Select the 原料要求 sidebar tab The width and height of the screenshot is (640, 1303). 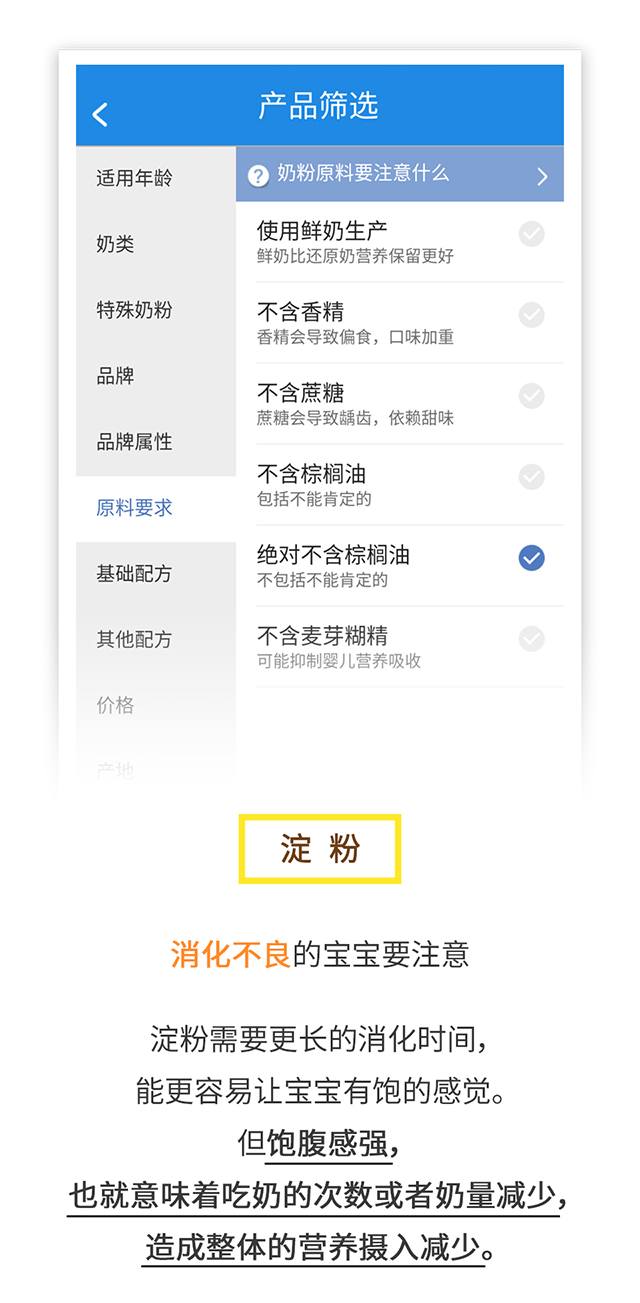(134, 508)
